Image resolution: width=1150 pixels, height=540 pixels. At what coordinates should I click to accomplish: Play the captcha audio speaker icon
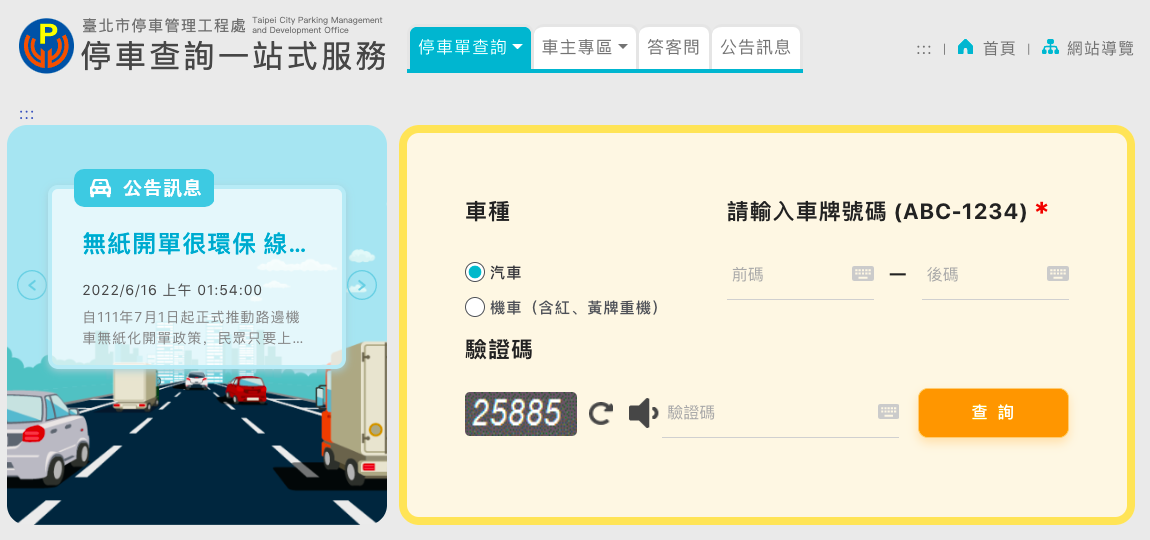[643, 413]
